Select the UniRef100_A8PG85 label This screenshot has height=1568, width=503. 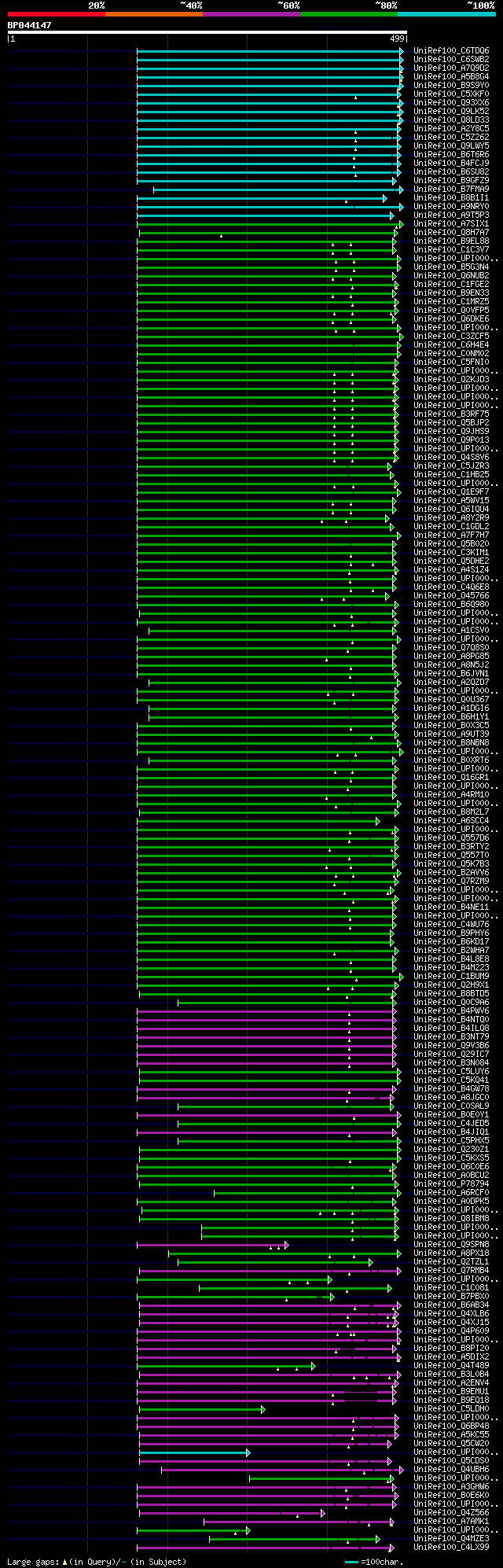(x=451, y=656)
